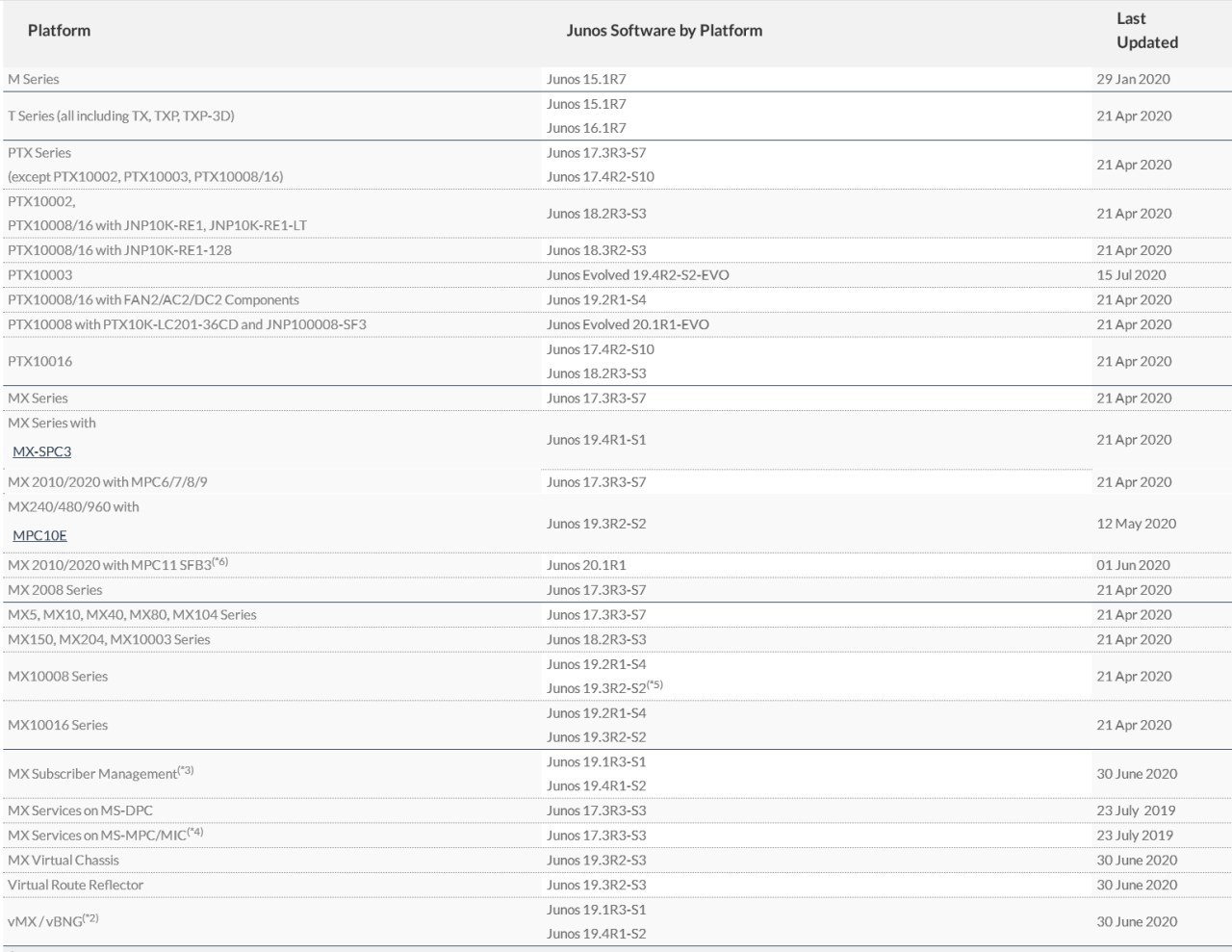Viewport: 1232px width, 952px height.
Task: Click Junos 20.1R1 version cell
Action: pos(586,565)
